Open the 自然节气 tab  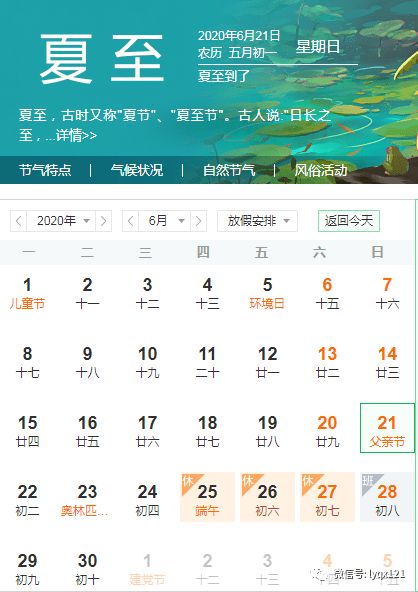point(229,170)
